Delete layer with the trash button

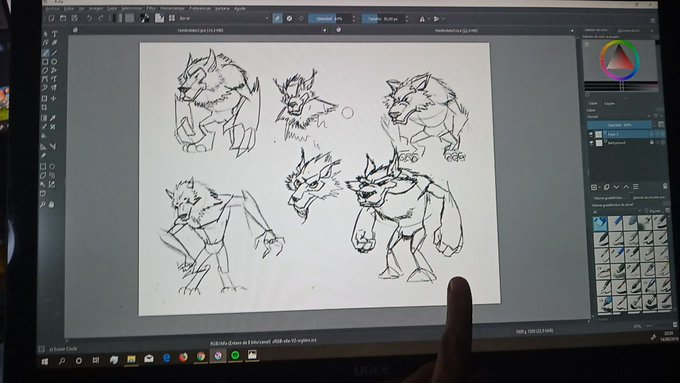665,187
